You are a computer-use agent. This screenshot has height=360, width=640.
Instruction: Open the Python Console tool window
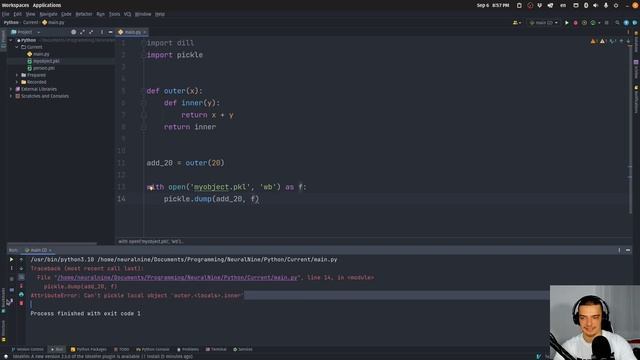point(153,349)
